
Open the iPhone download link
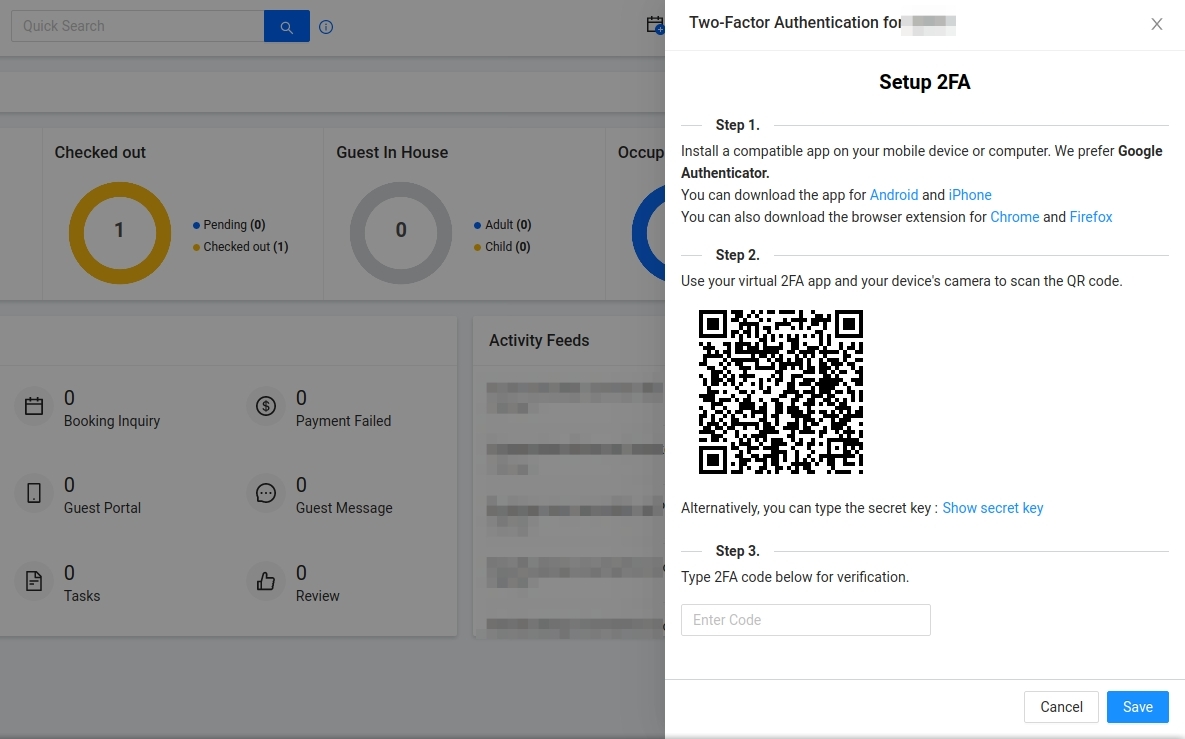(970, 195)
